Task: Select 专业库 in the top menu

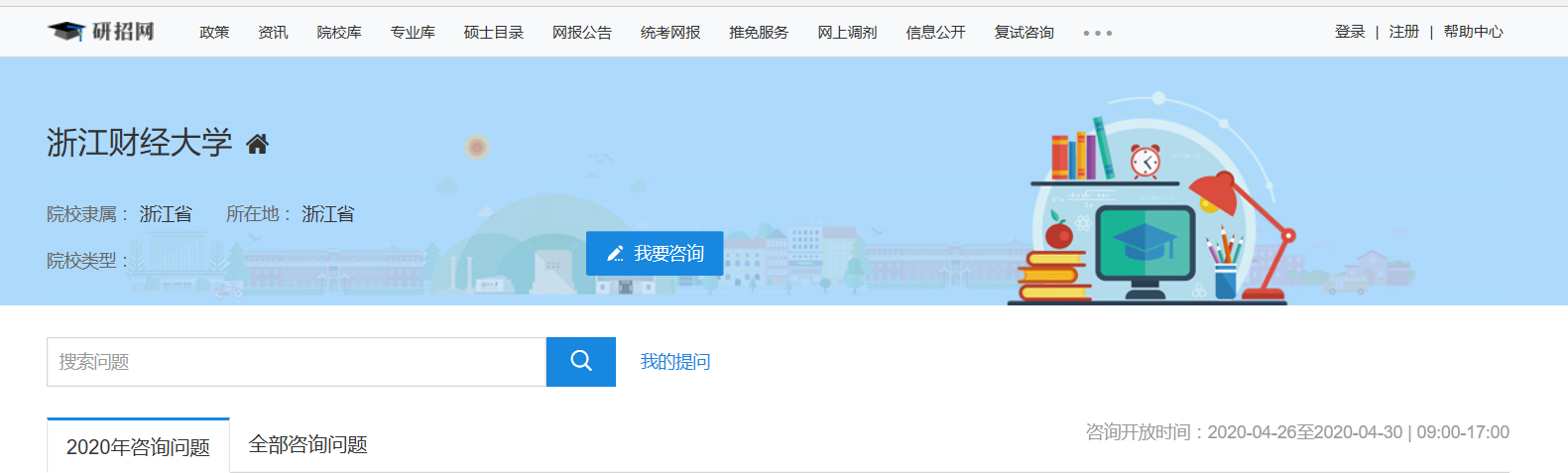Action: point(413,33)
